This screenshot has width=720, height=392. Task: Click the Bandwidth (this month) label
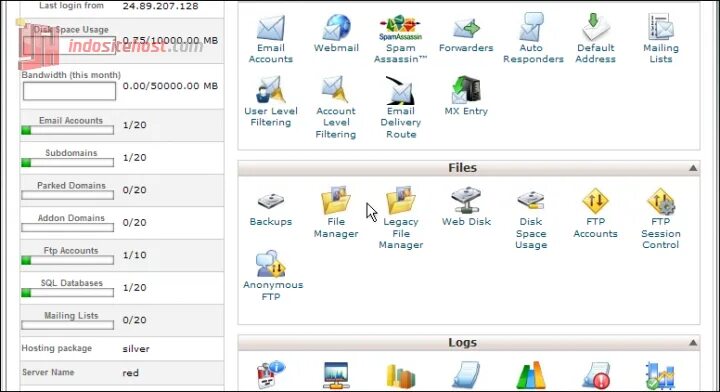[x=71, y=75]
